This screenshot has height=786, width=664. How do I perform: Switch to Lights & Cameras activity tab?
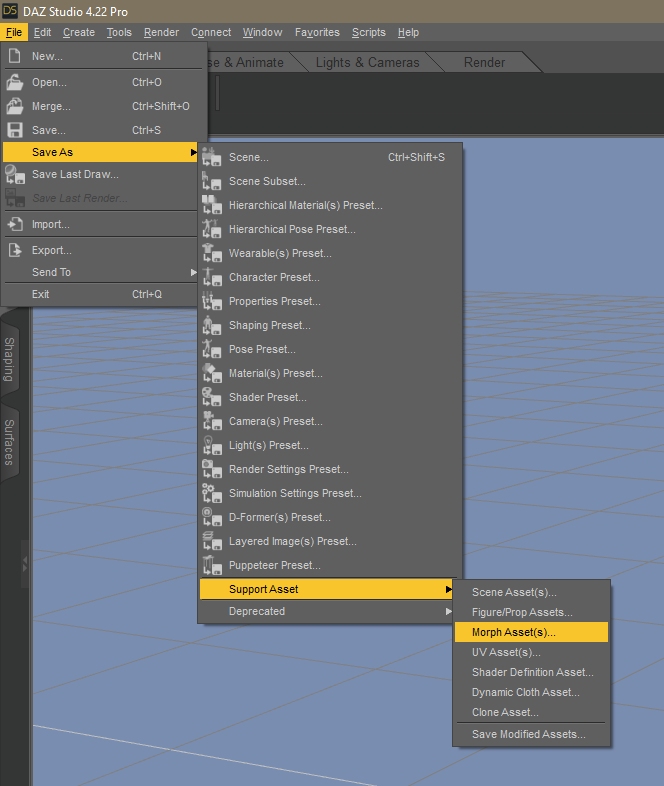(x=367, y=62)
